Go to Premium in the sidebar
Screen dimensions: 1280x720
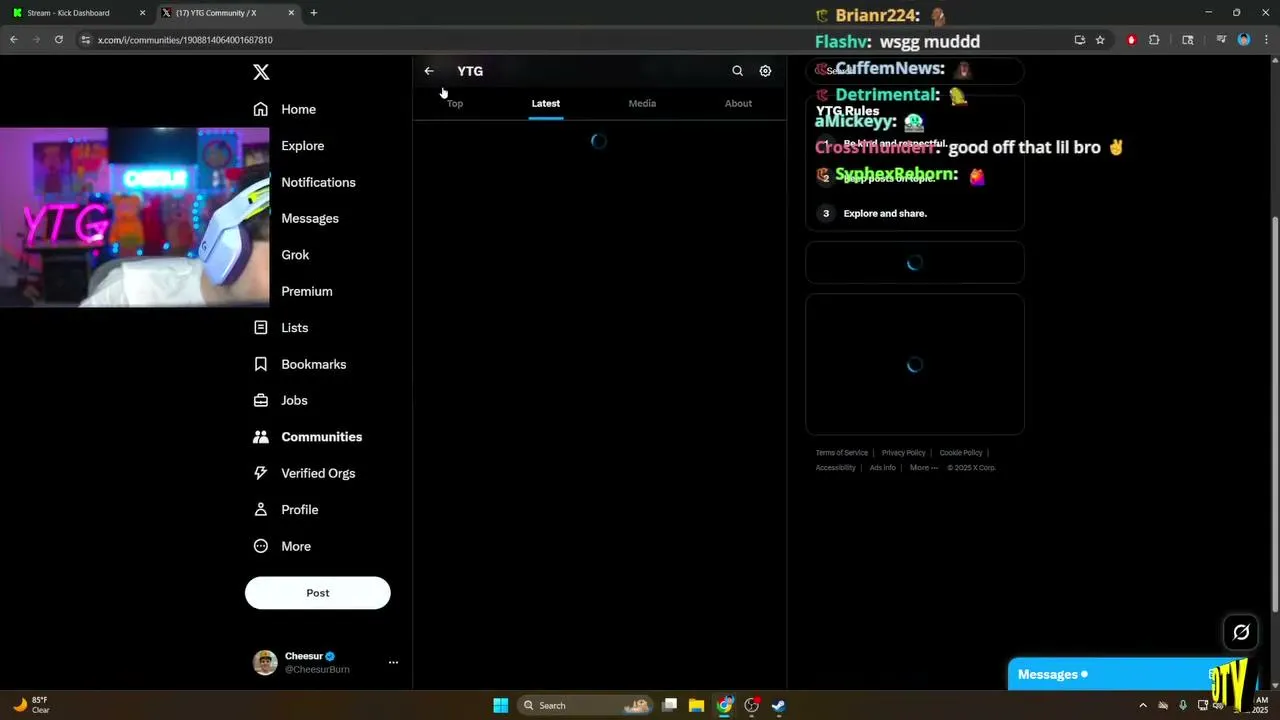tap(307, 291)
